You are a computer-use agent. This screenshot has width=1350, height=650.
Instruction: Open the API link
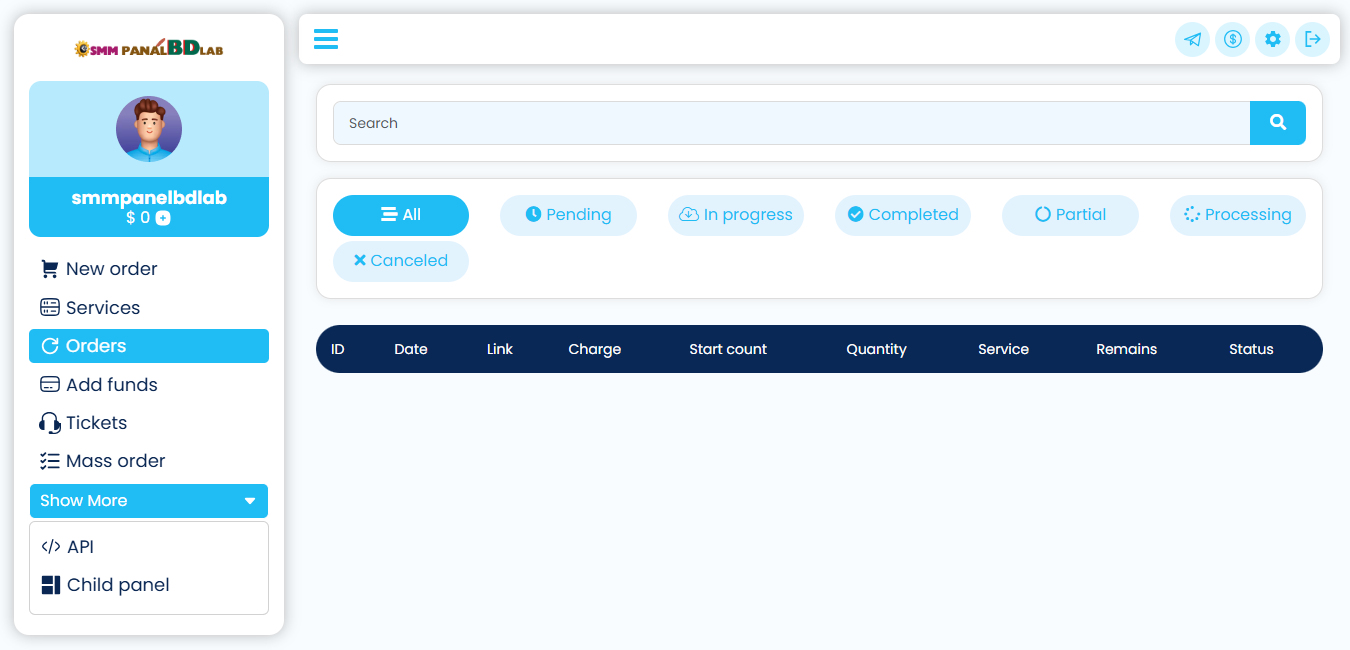pos(80,547)
